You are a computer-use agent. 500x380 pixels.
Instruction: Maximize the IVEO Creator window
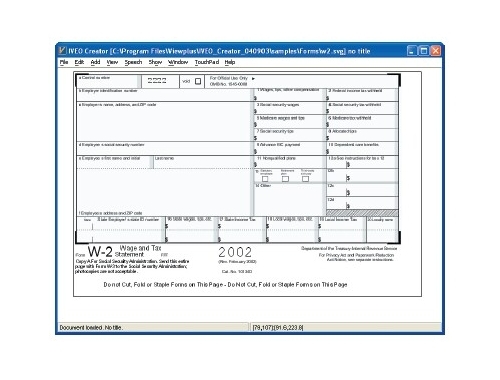[x=424, y=51]
